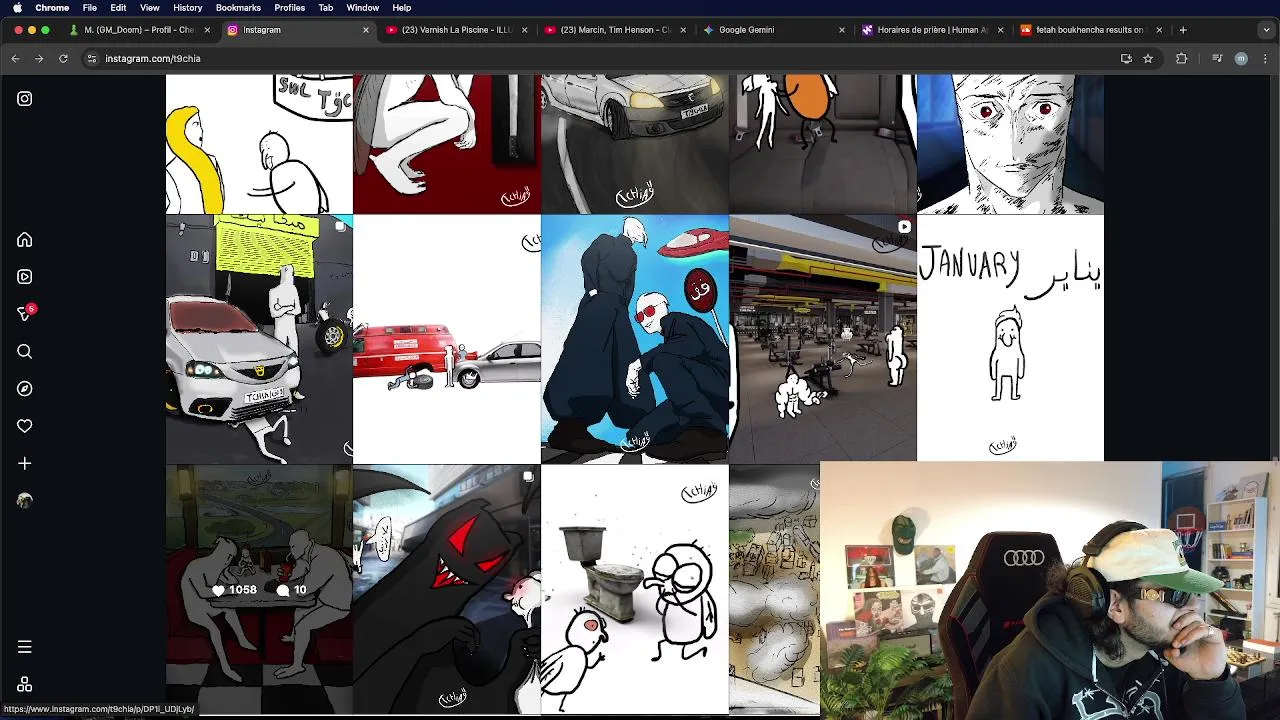Close the Horaires de prière tab
1280x720 pixels.
tap(1000, 30)
